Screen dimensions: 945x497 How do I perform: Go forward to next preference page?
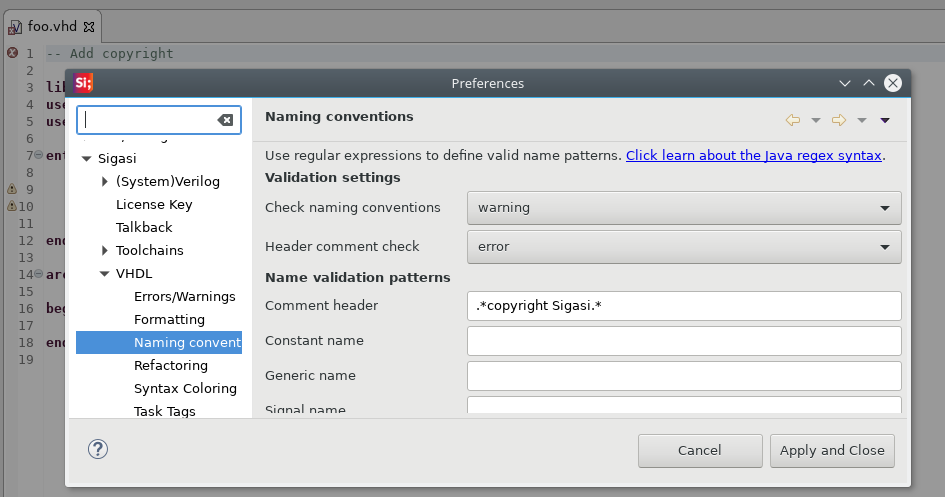pos(839,120)
